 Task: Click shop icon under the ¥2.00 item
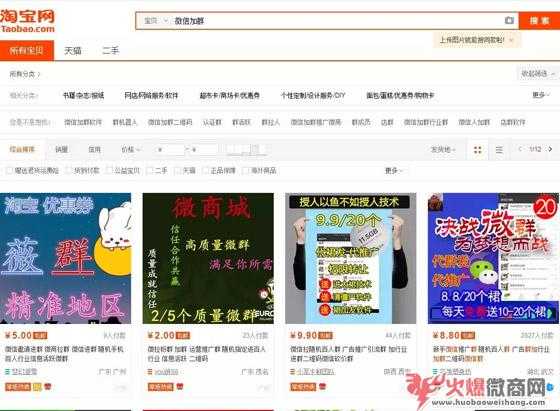coord(150,372)
